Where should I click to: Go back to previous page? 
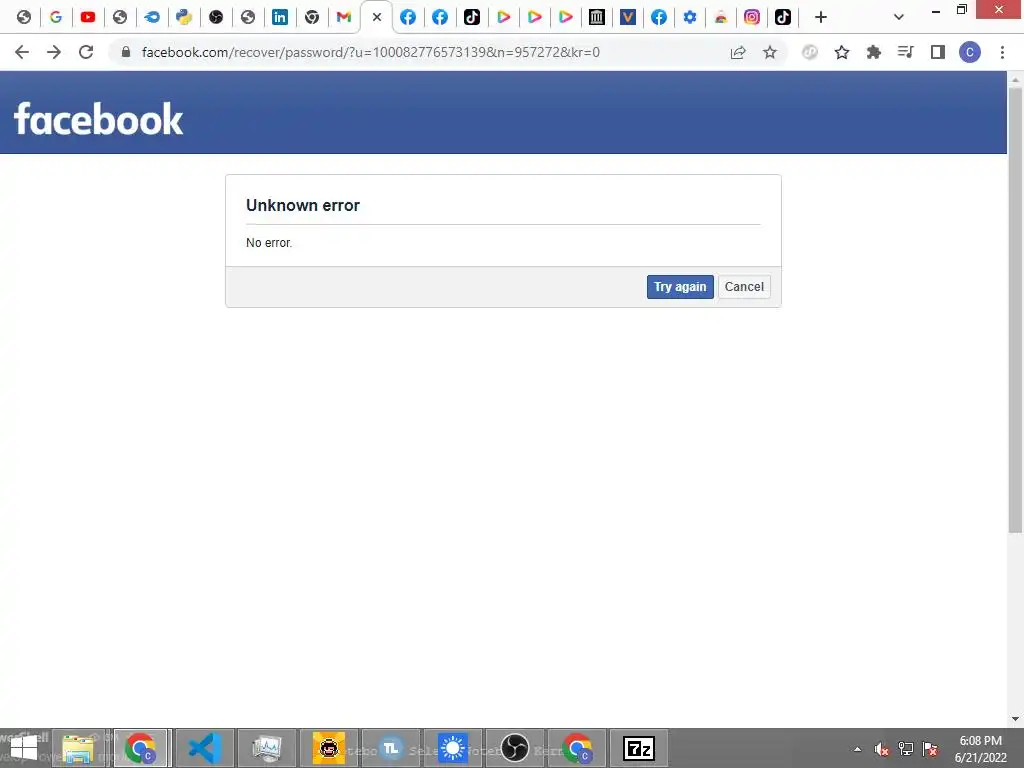(x=22, y=52)
